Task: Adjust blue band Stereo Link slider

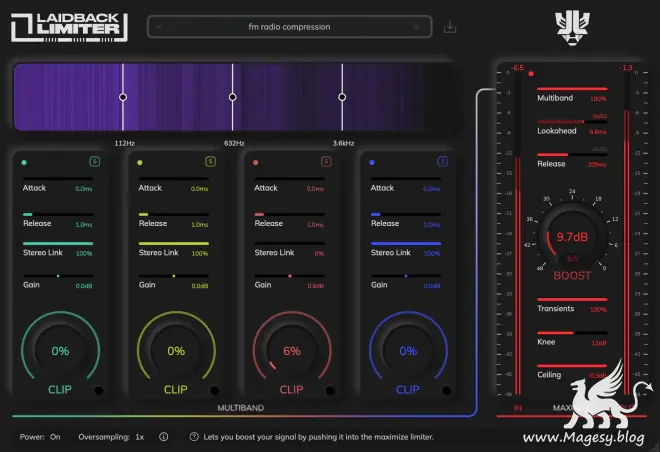Action: pyautogui.click(x=406, y=243)
